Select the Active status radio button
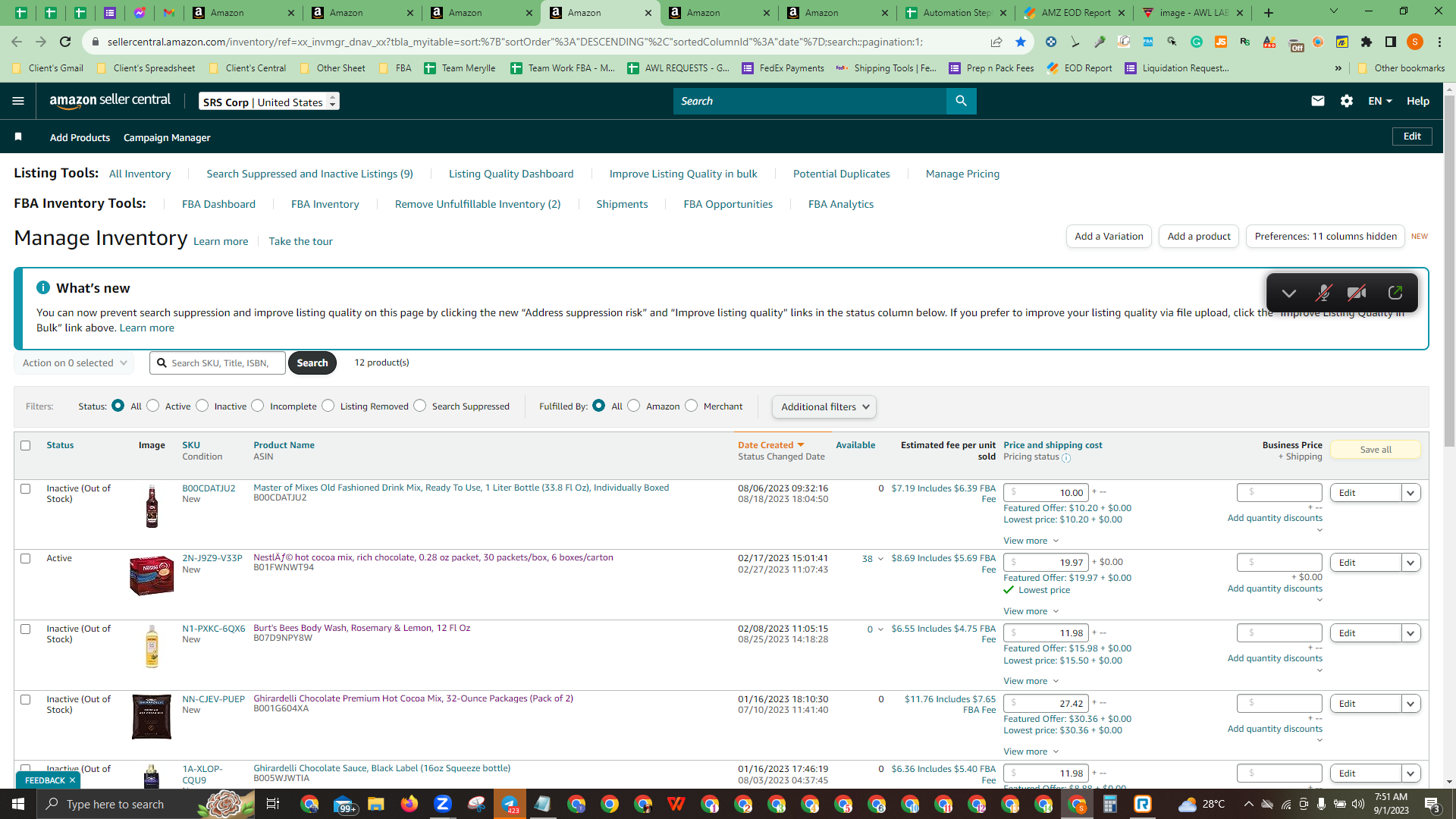1456x819 pixels. (153, 406)
